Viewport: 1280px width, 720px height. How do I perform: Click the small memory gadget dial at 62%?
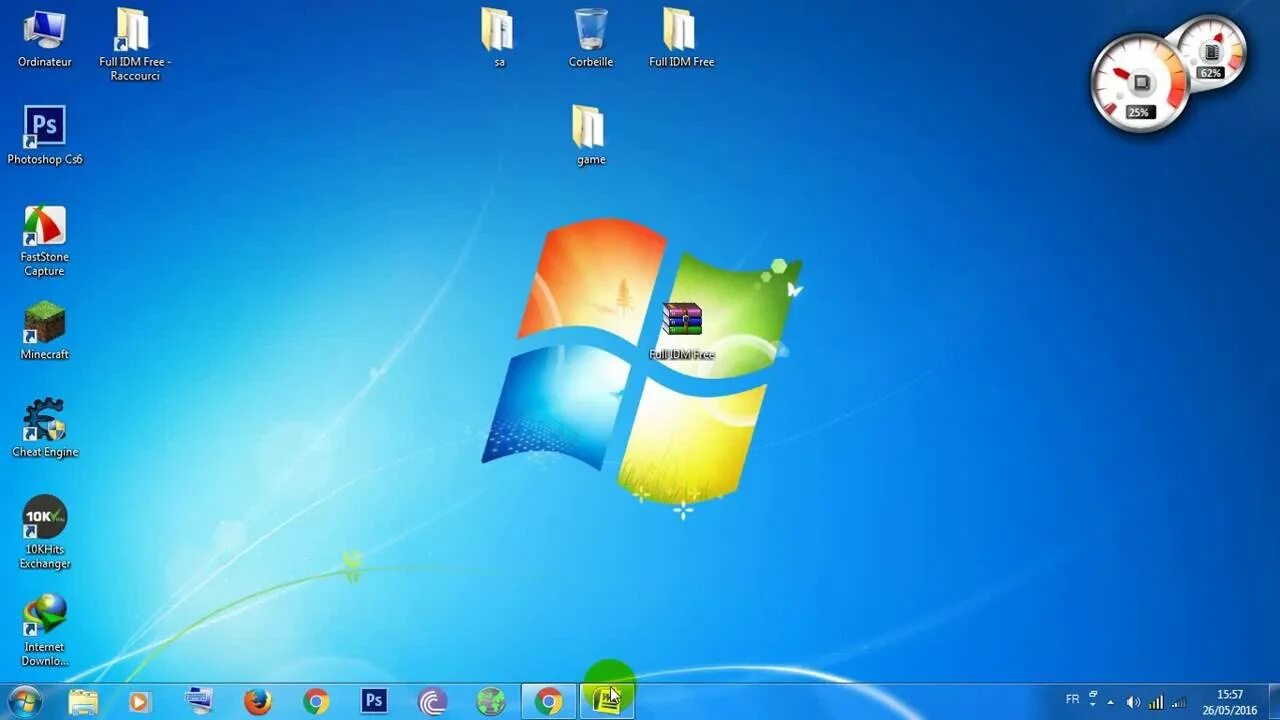[1211, 54]
